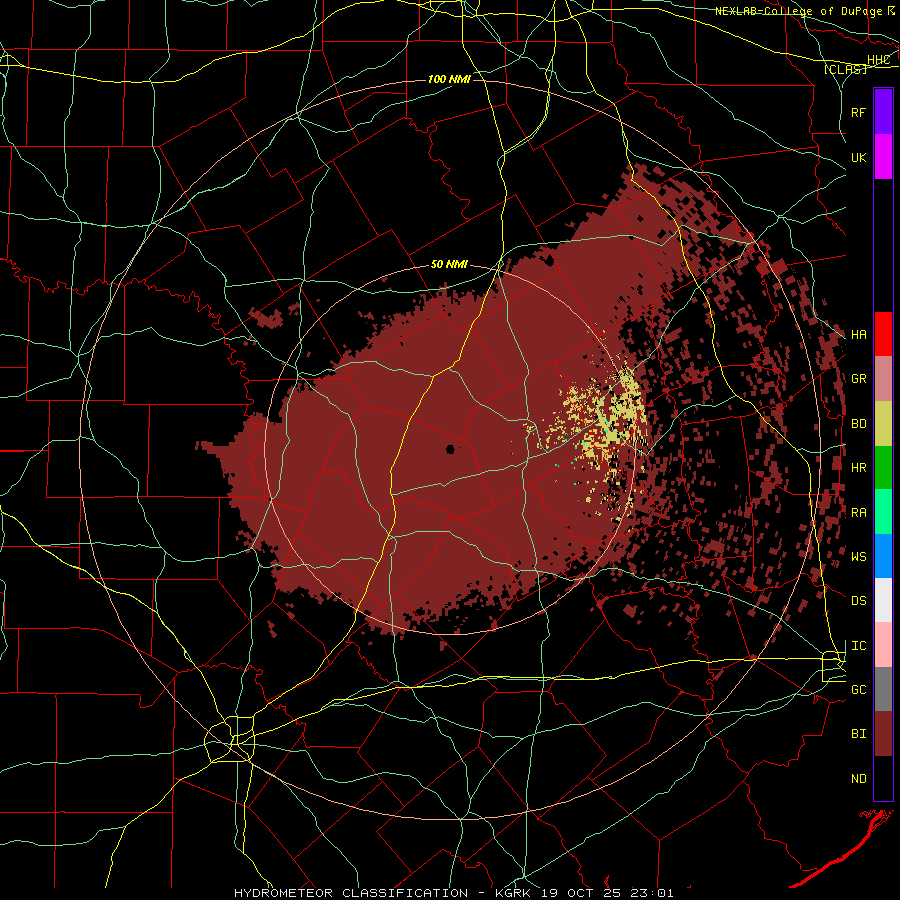Click the 'HYDROMETEOR CLASSIFICATION' title text
The width and height of the screenshot is (900, 900).
[x=351, y=893]
